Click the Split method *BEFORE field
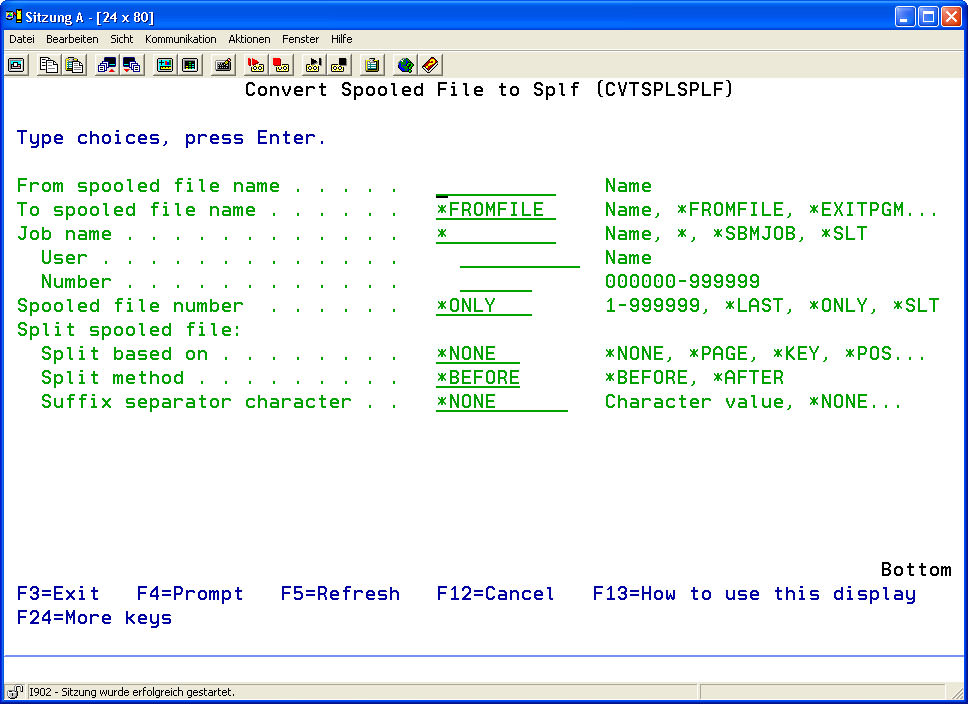Screen dimensions: 968x704 478,378
